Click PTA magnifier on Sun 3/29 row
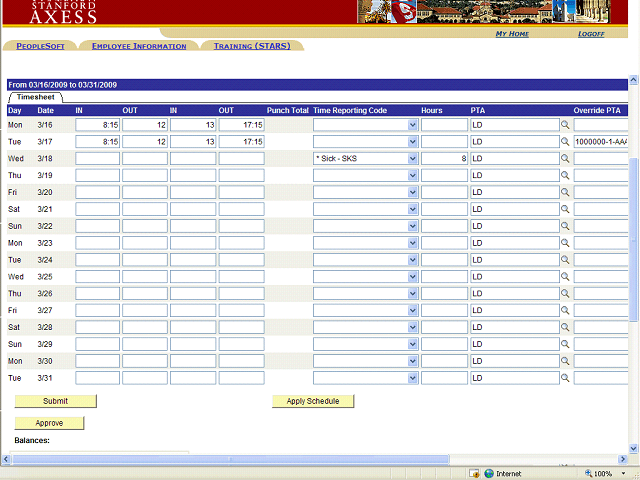The image size is (640, 480). (x=565, y=344)
